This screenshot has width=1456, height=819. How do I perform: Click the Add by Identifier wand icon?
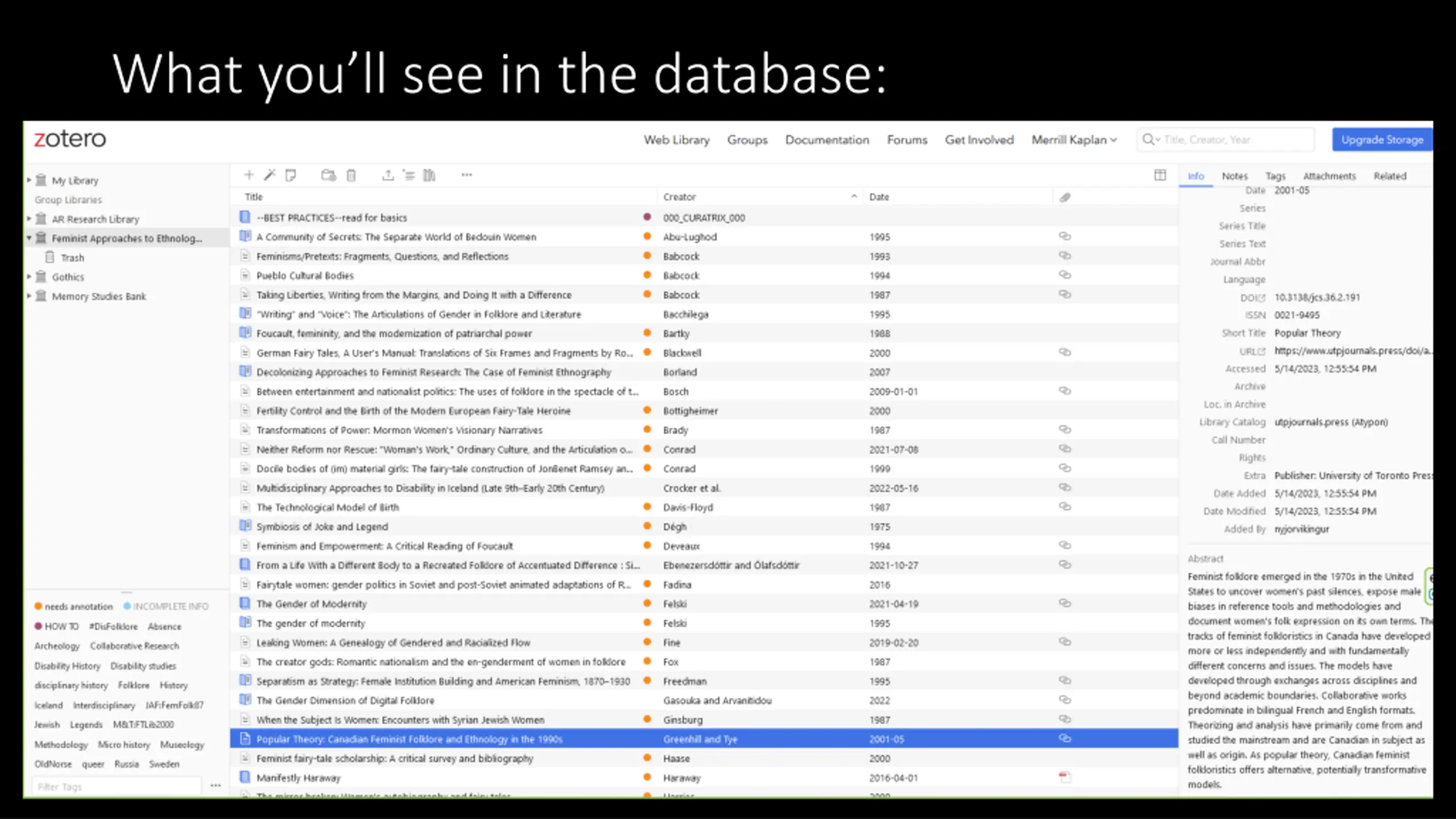coord(270,175)
